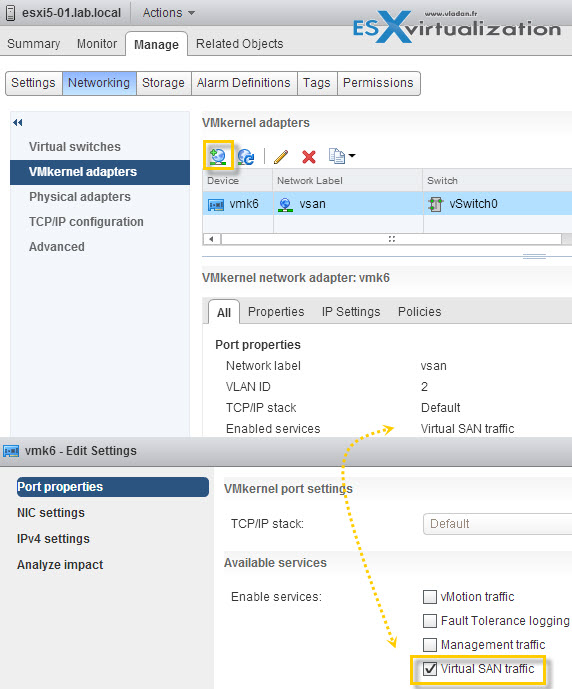Click the panel splitter handle below the table
This screenshot has height=689, width=572.
534,256
